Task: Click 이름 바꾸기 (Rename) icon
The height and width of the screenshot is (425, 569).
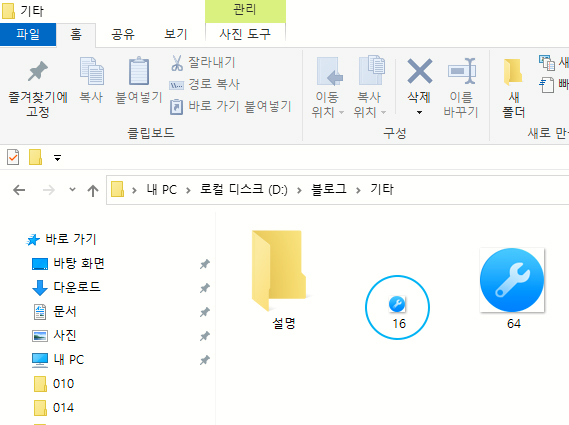Action: pos(461,71)
